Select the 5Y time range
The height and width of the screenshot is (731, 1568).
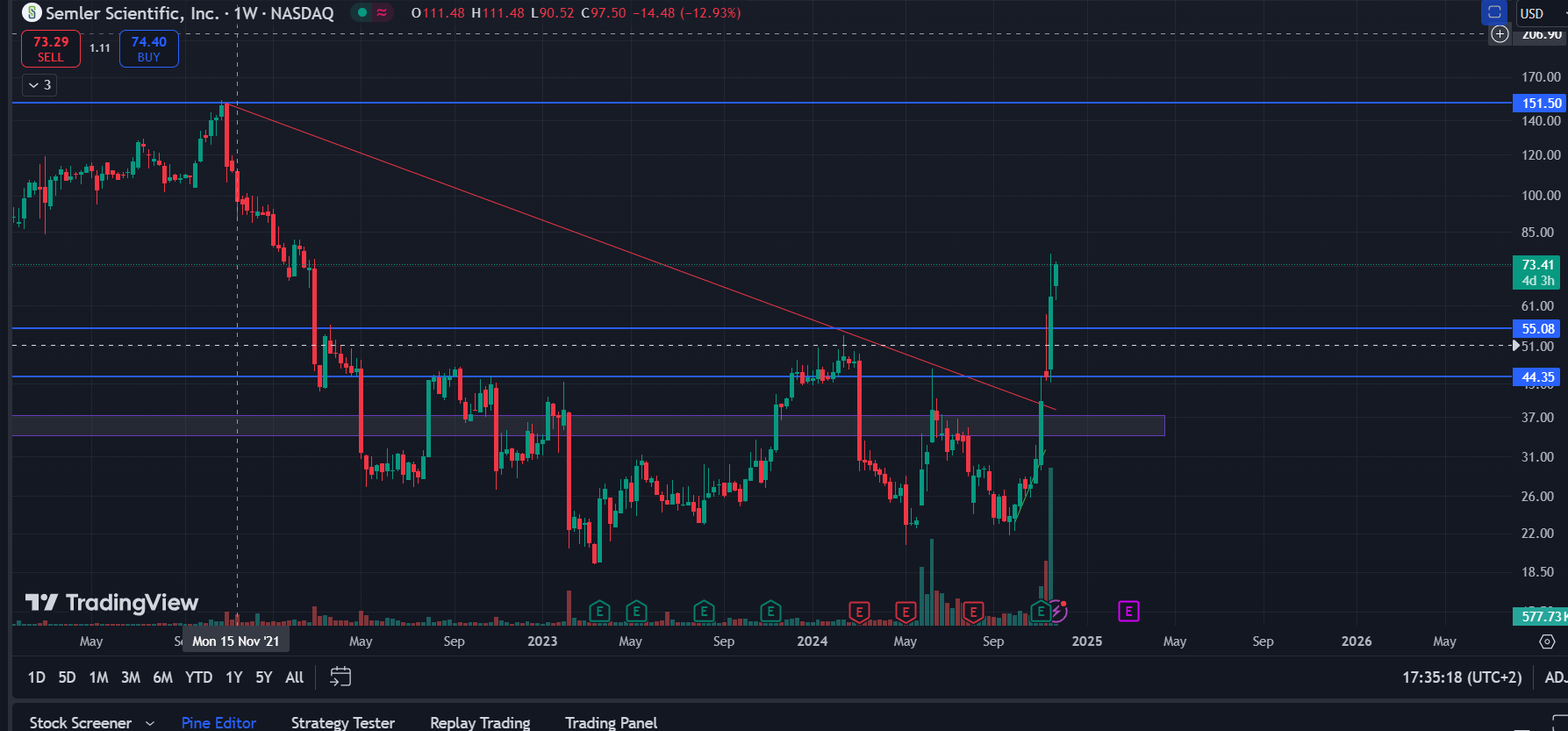pyautogui.click(x=264, y=677)
